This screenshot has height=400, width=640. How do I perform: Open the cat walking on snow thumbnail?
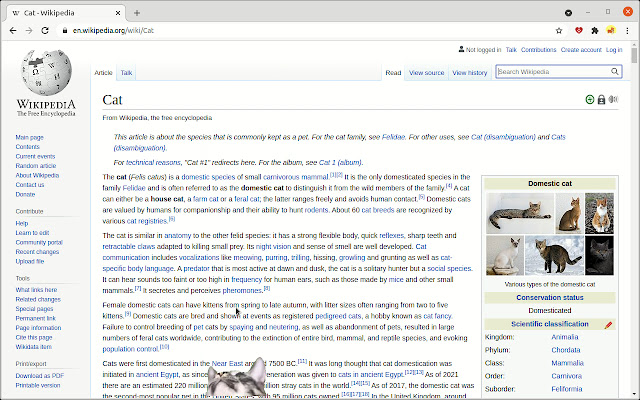pyautogui.click(x=554, y=255)
